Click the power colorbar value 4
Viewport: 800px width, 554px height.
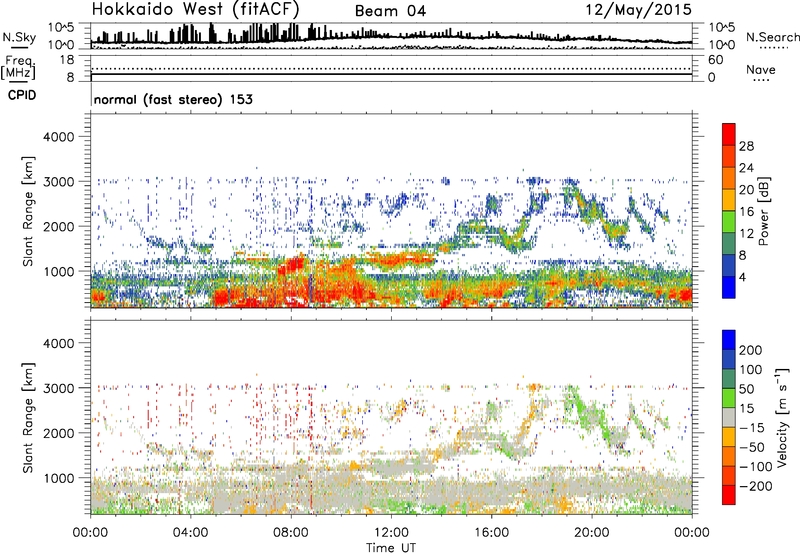coord(743,278)
